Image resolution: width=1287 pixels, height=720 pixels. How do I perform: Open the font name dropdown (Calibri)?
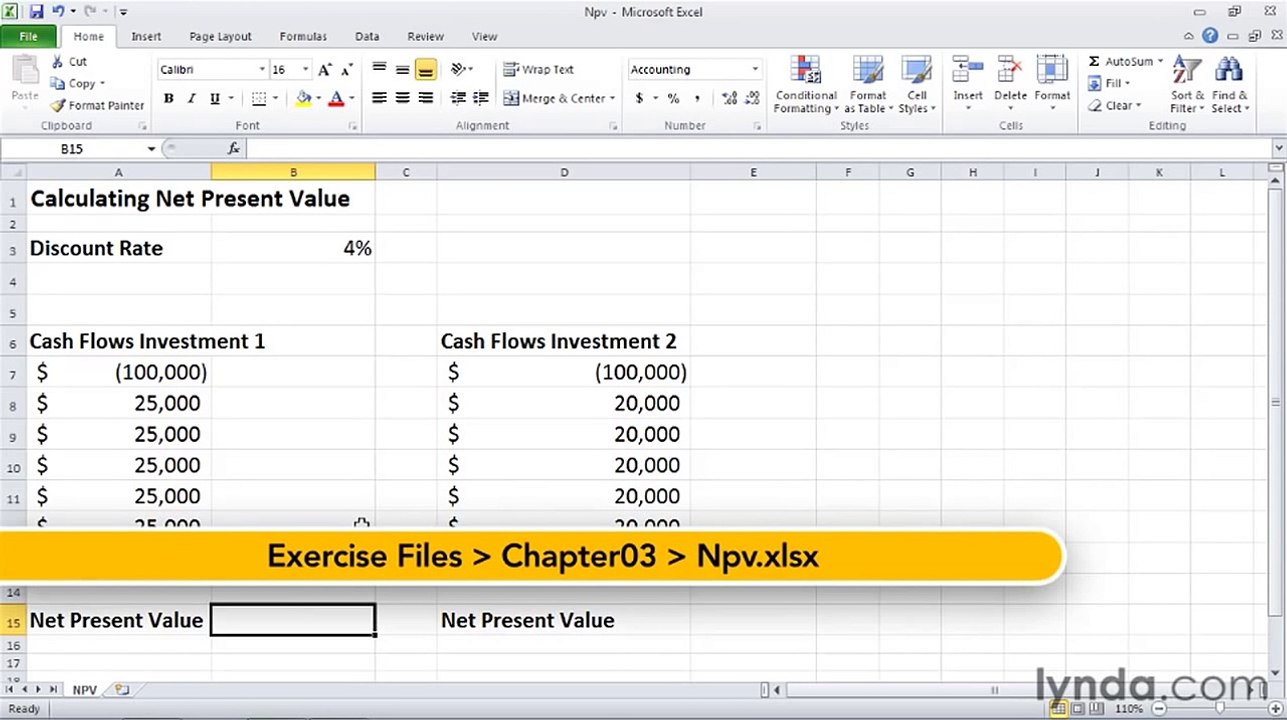point(262,70)
